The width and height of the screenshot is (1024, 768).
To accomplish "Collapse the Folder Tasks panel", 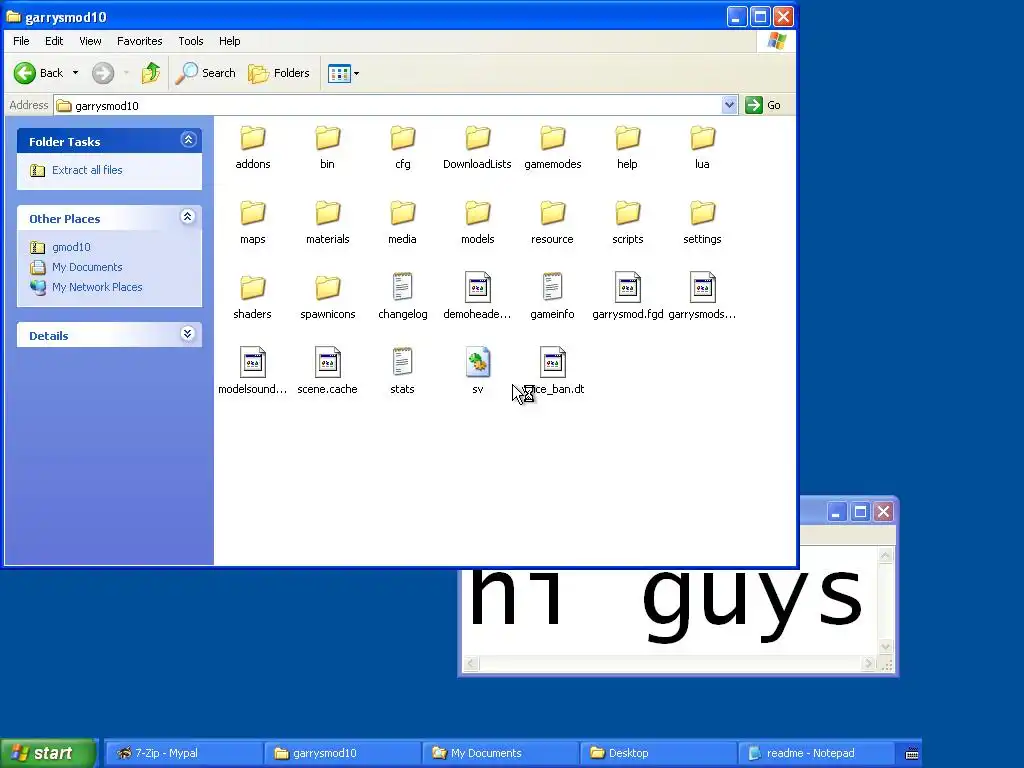I will [188, 140].
